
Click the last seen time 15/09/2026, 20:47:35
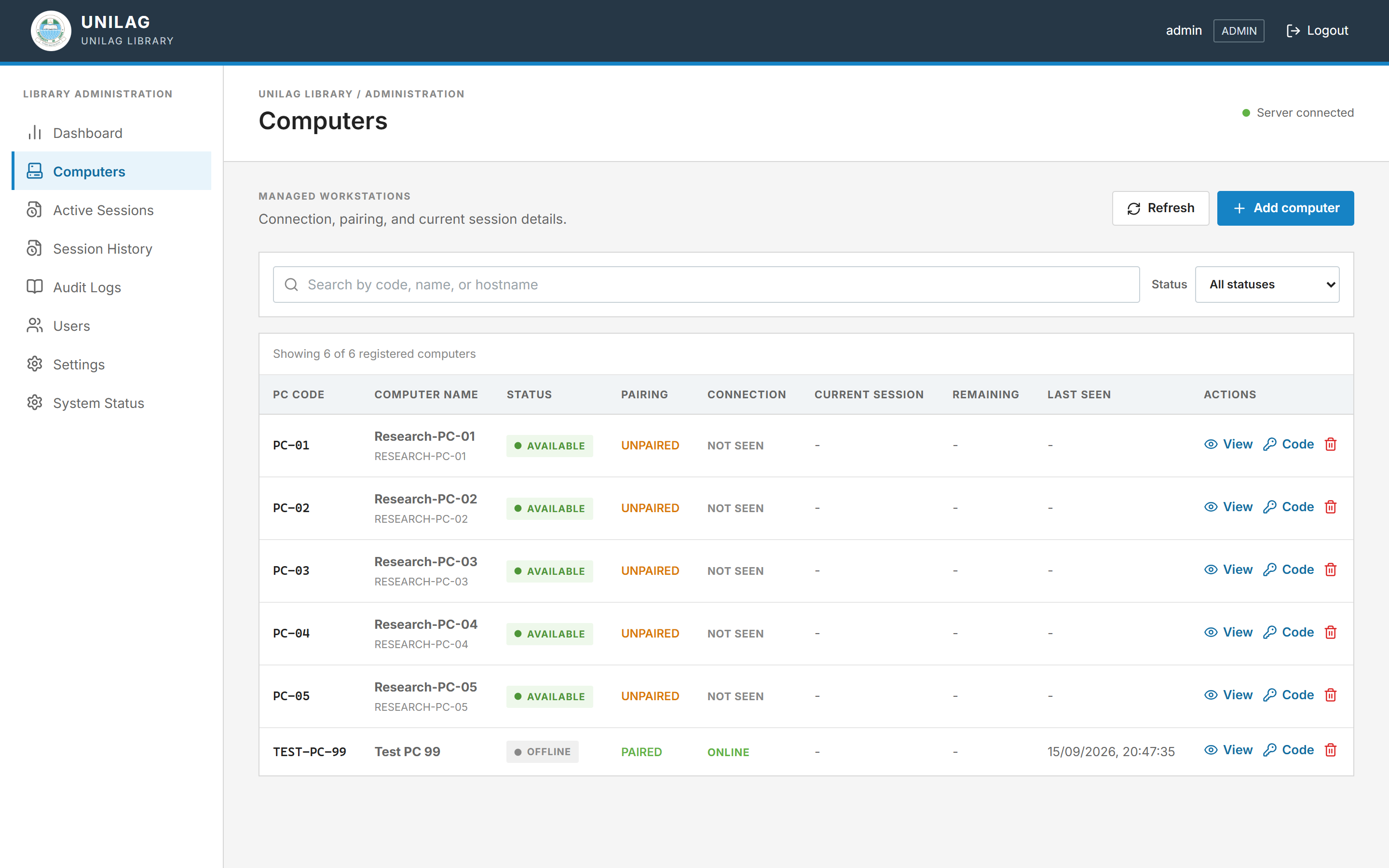[1111, 751]
